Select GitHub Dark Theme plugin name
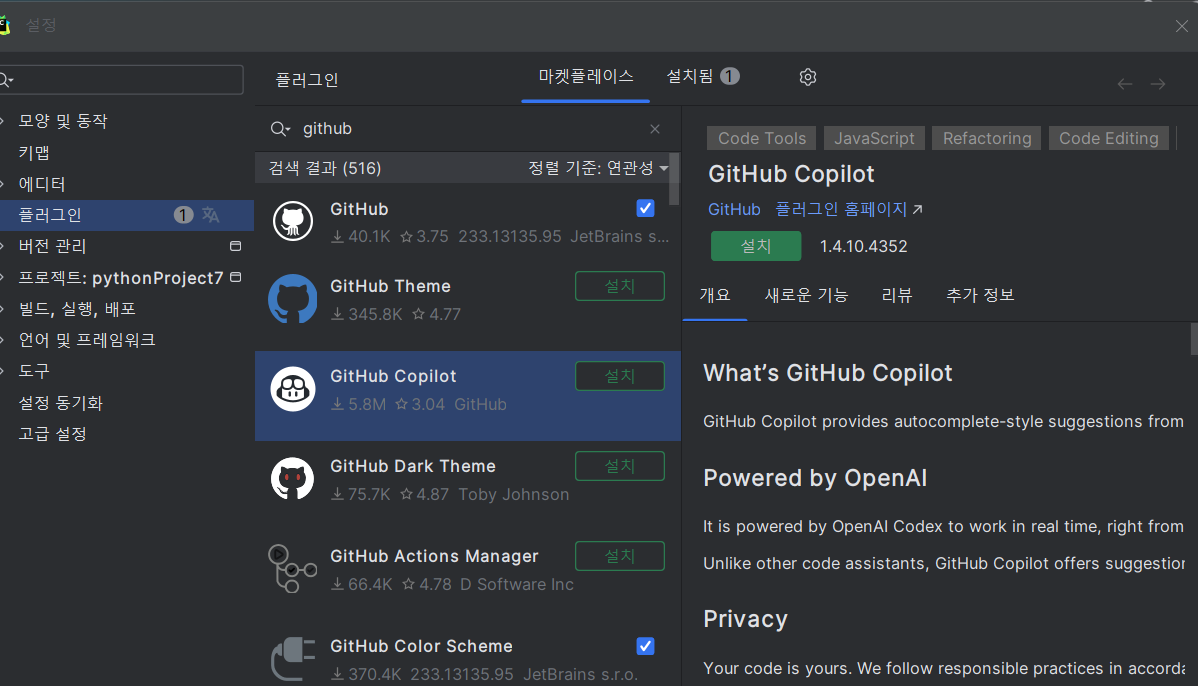This screenshot has height=686, width=1198. pyautogui.click(x=413, y=466)
